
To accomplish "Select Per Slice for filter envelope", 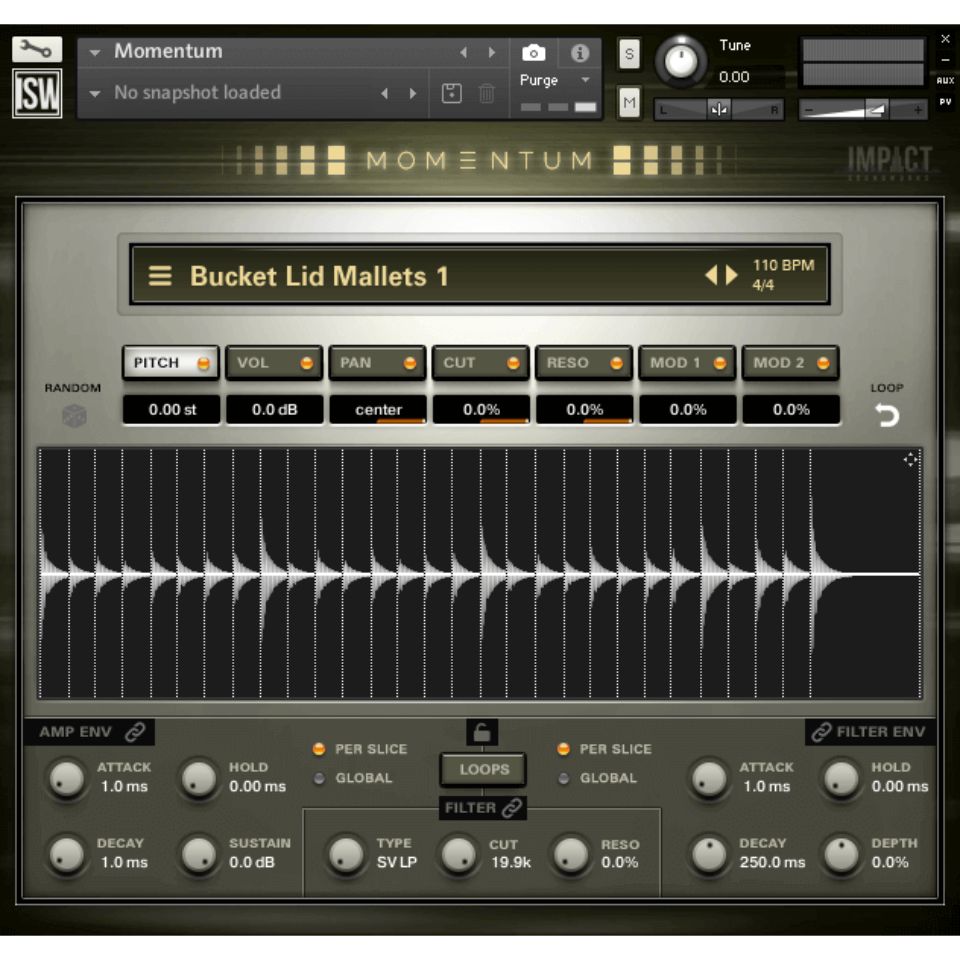I will (x=565, y=749).
